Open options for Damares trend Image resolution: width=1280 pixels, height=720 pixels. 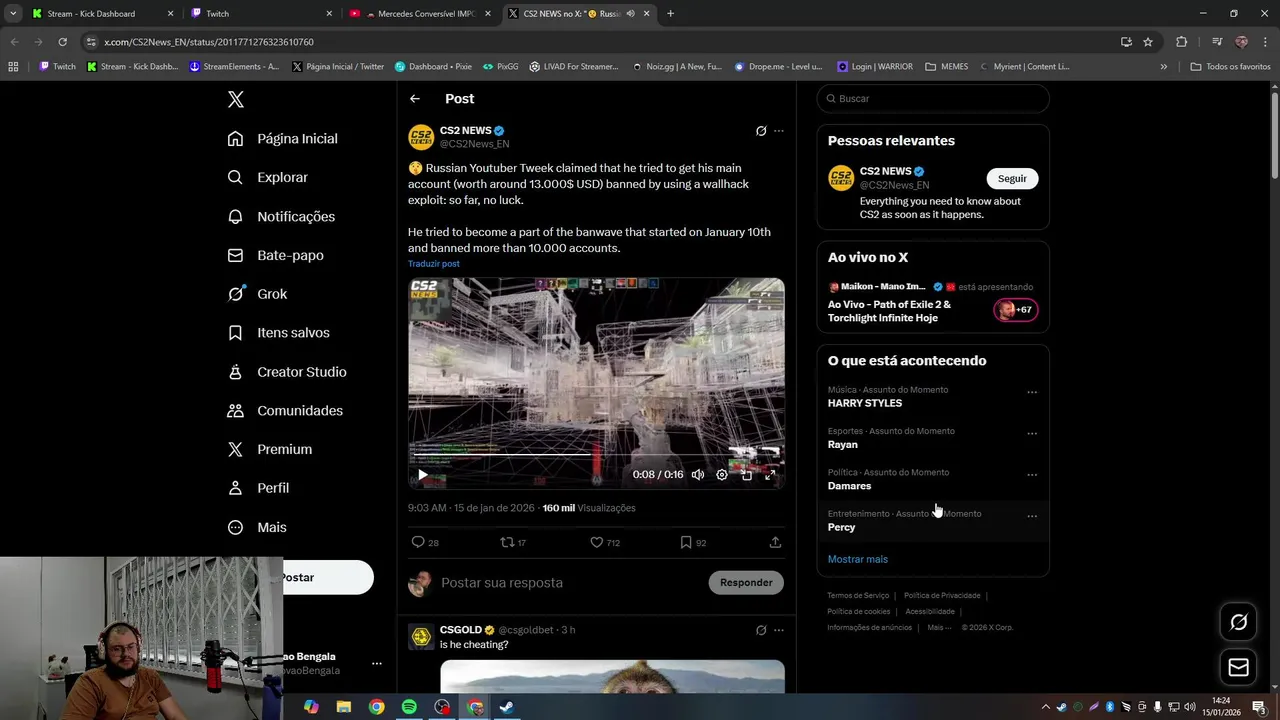[x=1032, y=474]
